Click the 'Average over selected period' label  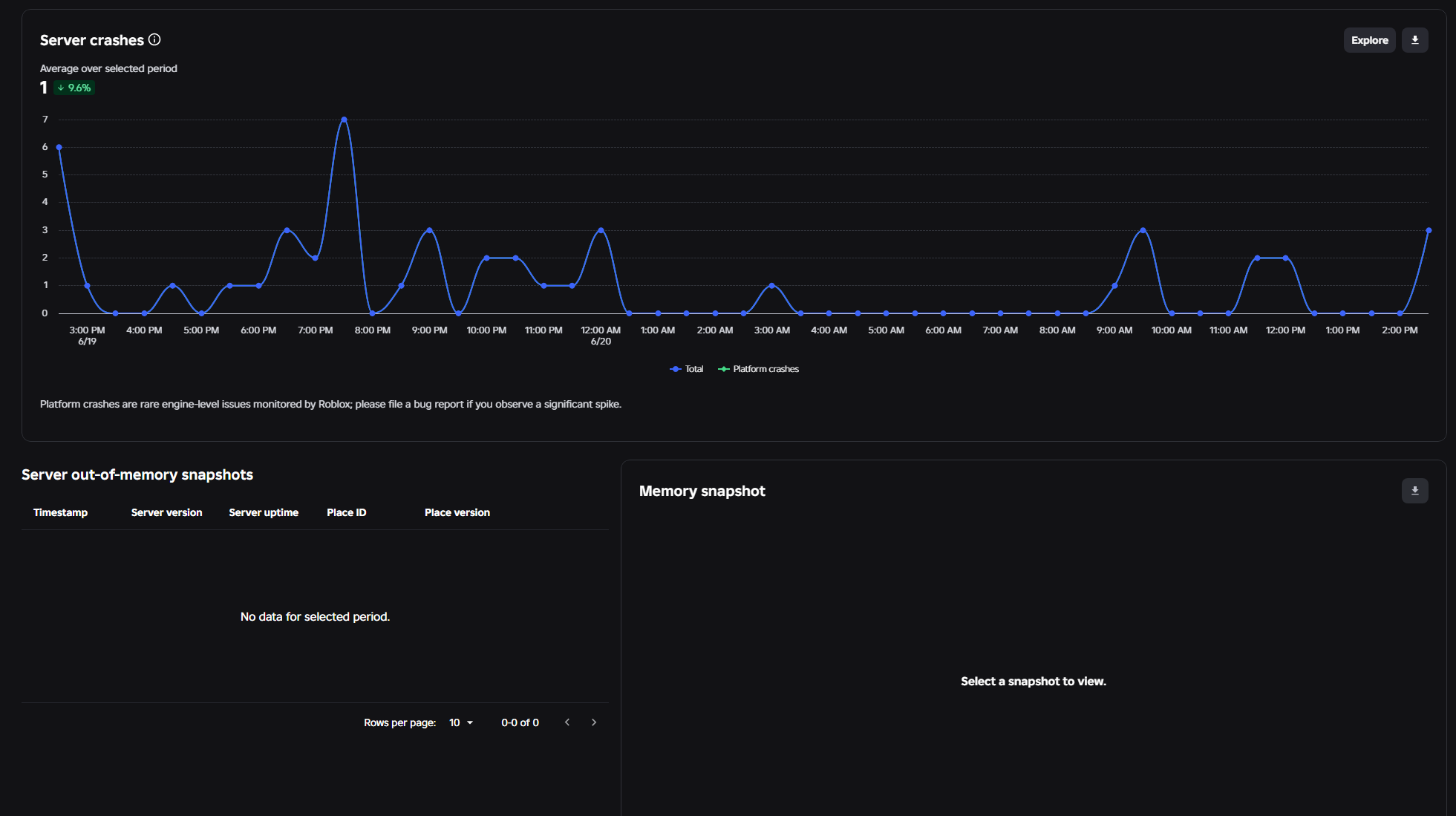tap(108, 68)
